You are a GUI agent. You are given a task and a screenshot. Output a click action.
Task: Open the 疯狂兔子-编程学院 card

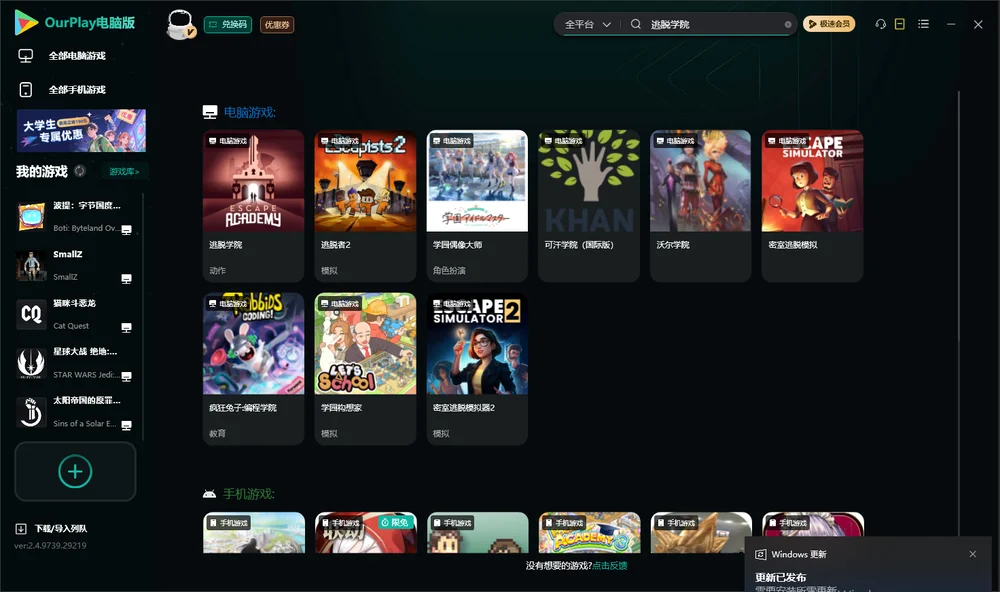[x=253, y=369]
